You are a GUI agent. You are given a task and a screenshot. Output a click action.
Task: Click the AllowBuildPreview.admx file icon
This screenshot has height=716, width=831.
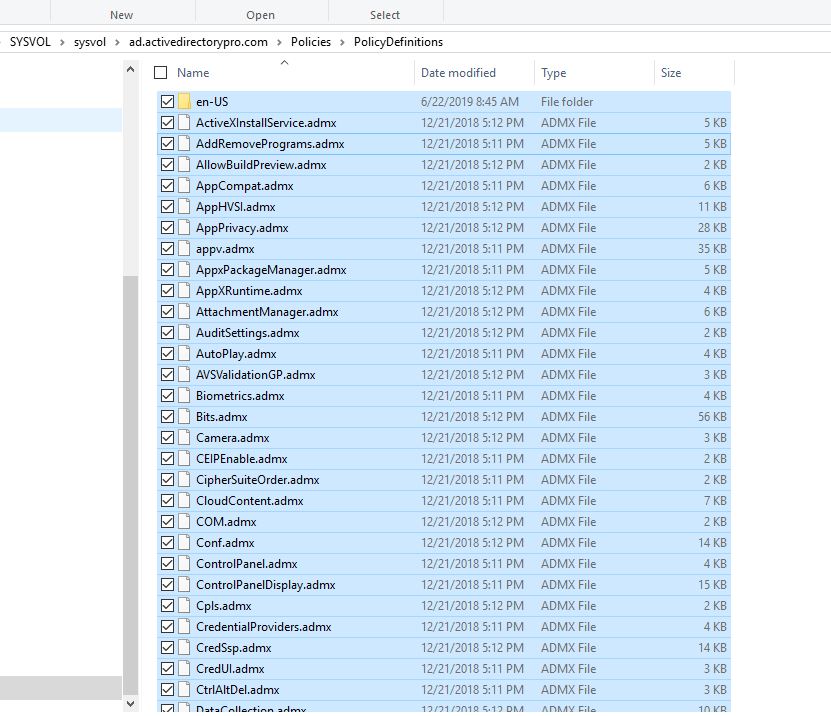click(x=184, y=165)
